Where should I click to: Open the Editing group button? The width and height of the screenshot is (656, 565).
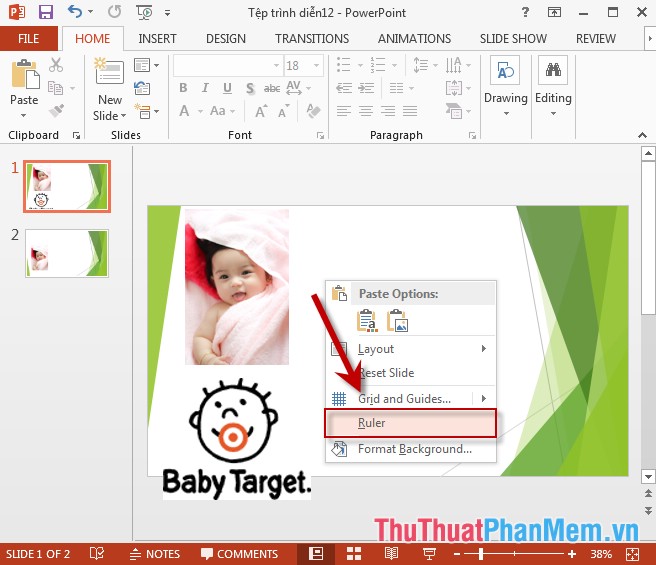pos(553,87)
